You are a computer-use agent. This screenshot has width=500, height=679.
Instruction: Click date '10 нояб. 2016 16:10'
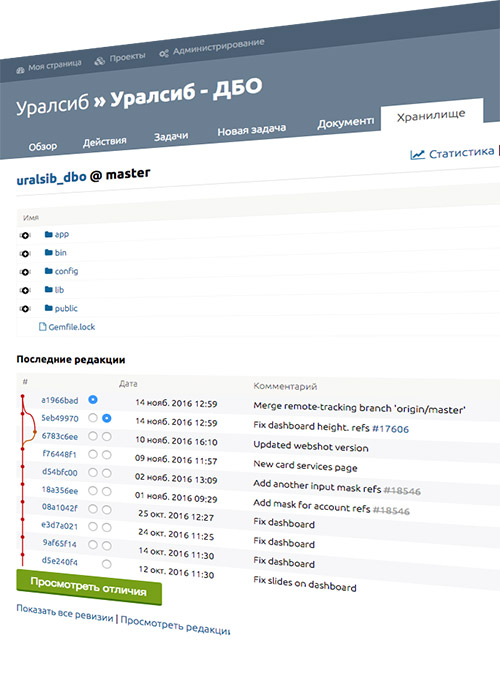176,441
